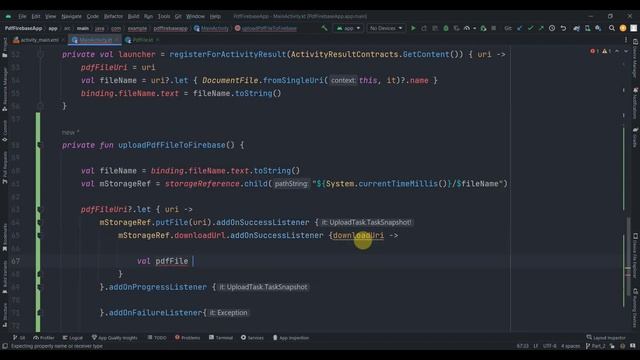Image resolution: width=640 pixels, height=360 pixels.
Task: Open the Run menu
Action: [x=148, y=16]
